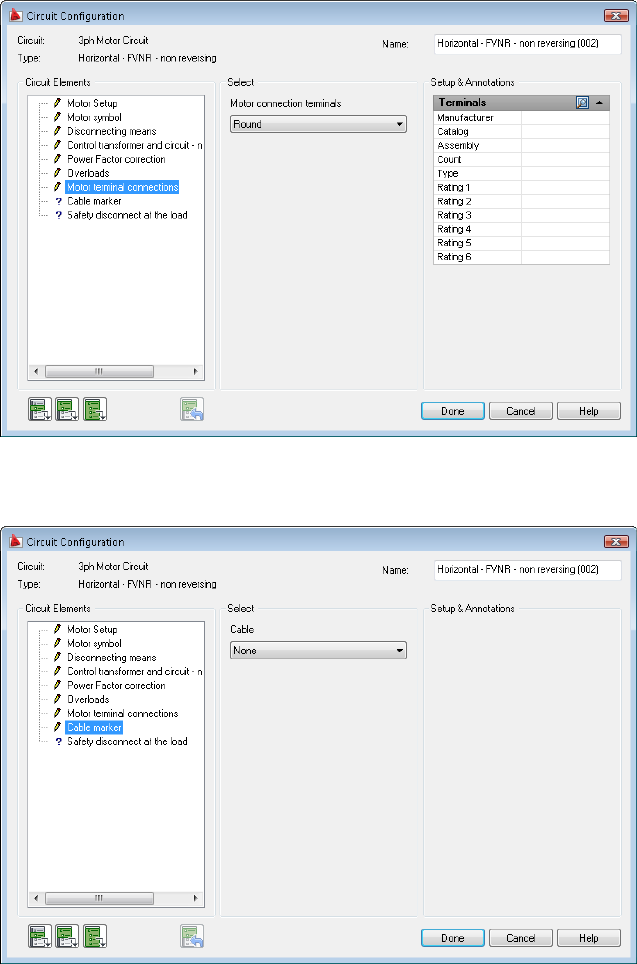Click the blue-arrow revert icon in Terminals dialog

pyautogui.click(x=192, y=409)
